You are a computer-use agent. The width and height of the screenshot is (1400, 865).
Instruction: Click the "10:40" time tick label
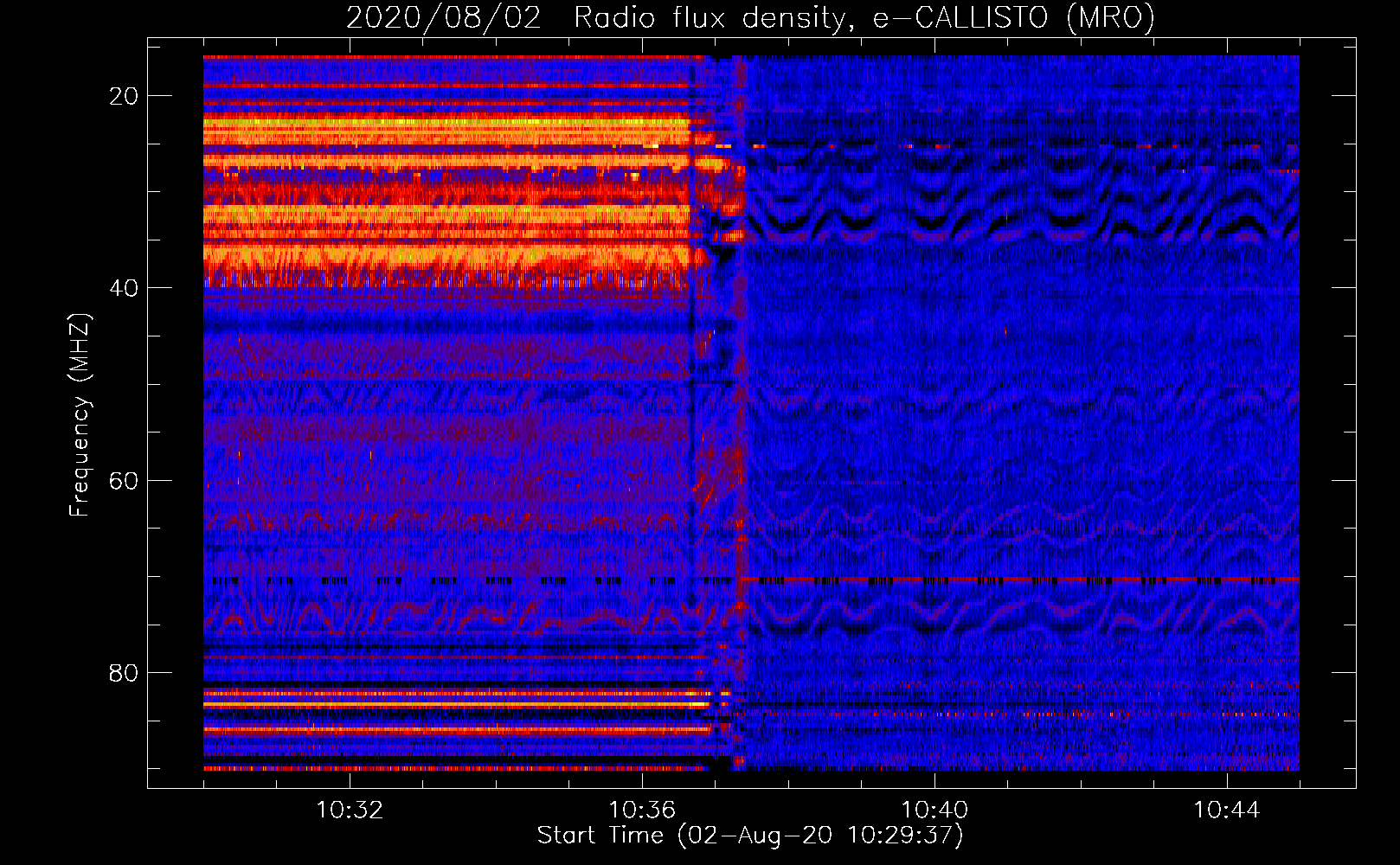pyautogui.click(x=934, y=811)
